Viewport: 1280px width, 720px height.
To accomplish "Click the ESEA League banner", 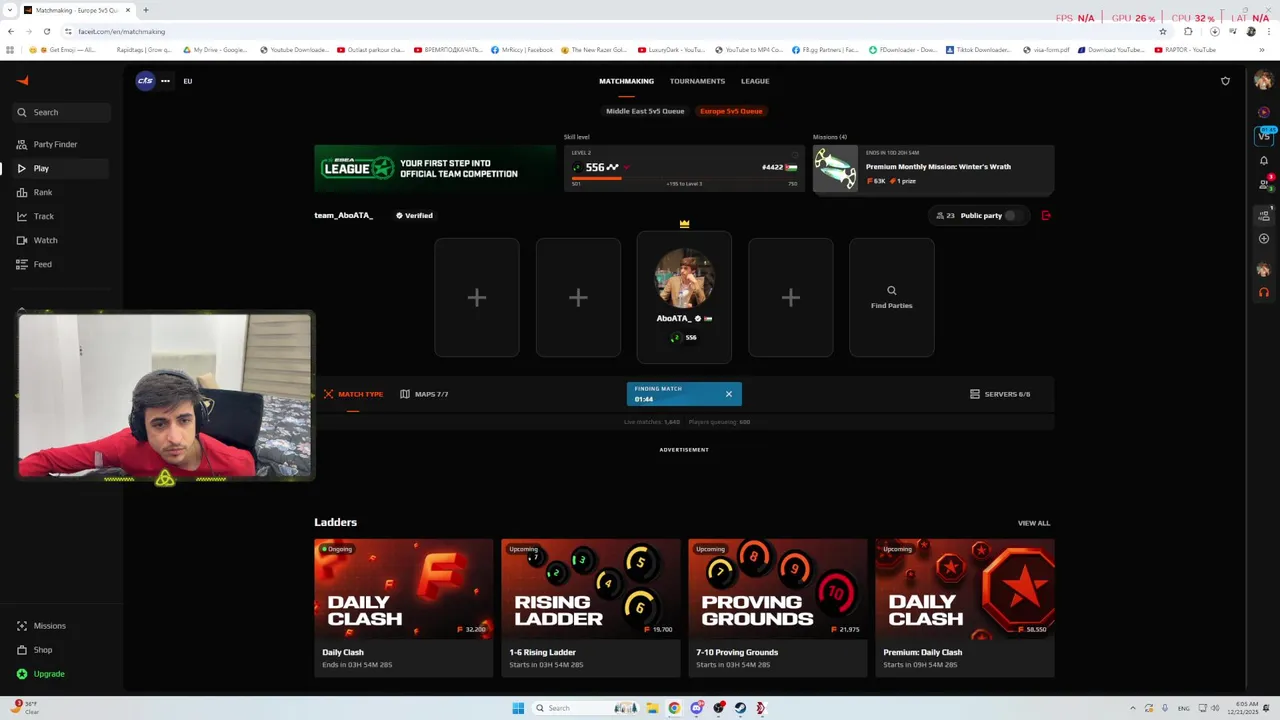I will pos(435,168).
